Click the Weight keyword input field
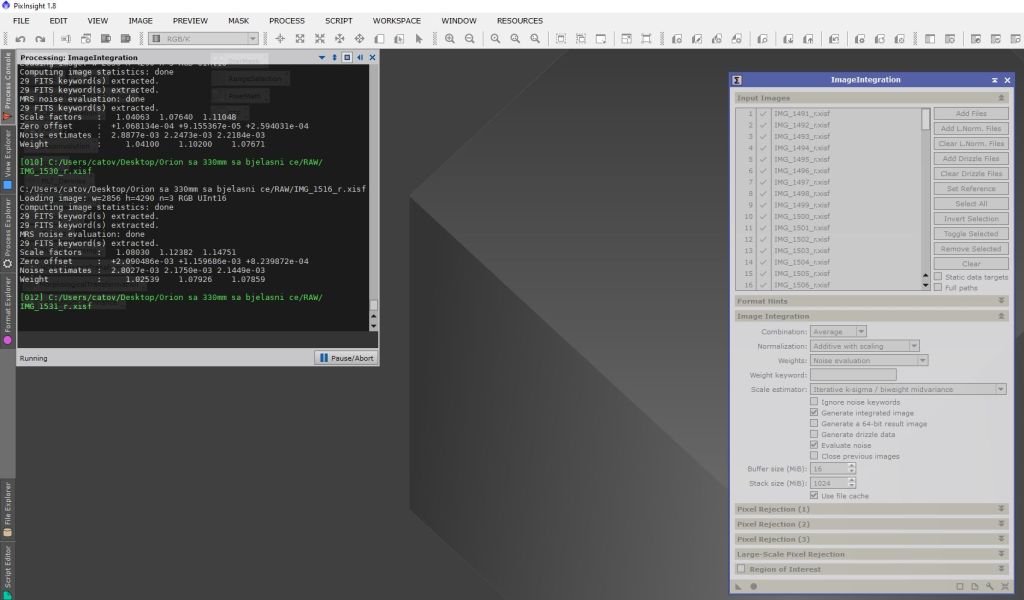Screen dimensions: 1024x600 tap(852, 375)
